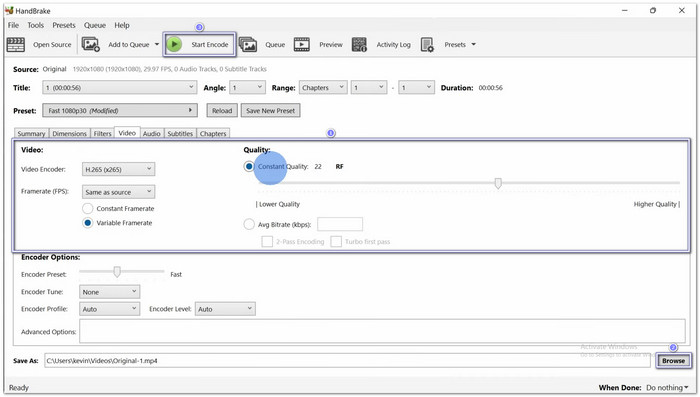Click the Activity Log icon
Viewport: 700px width, 397px height.
(359, 44)
